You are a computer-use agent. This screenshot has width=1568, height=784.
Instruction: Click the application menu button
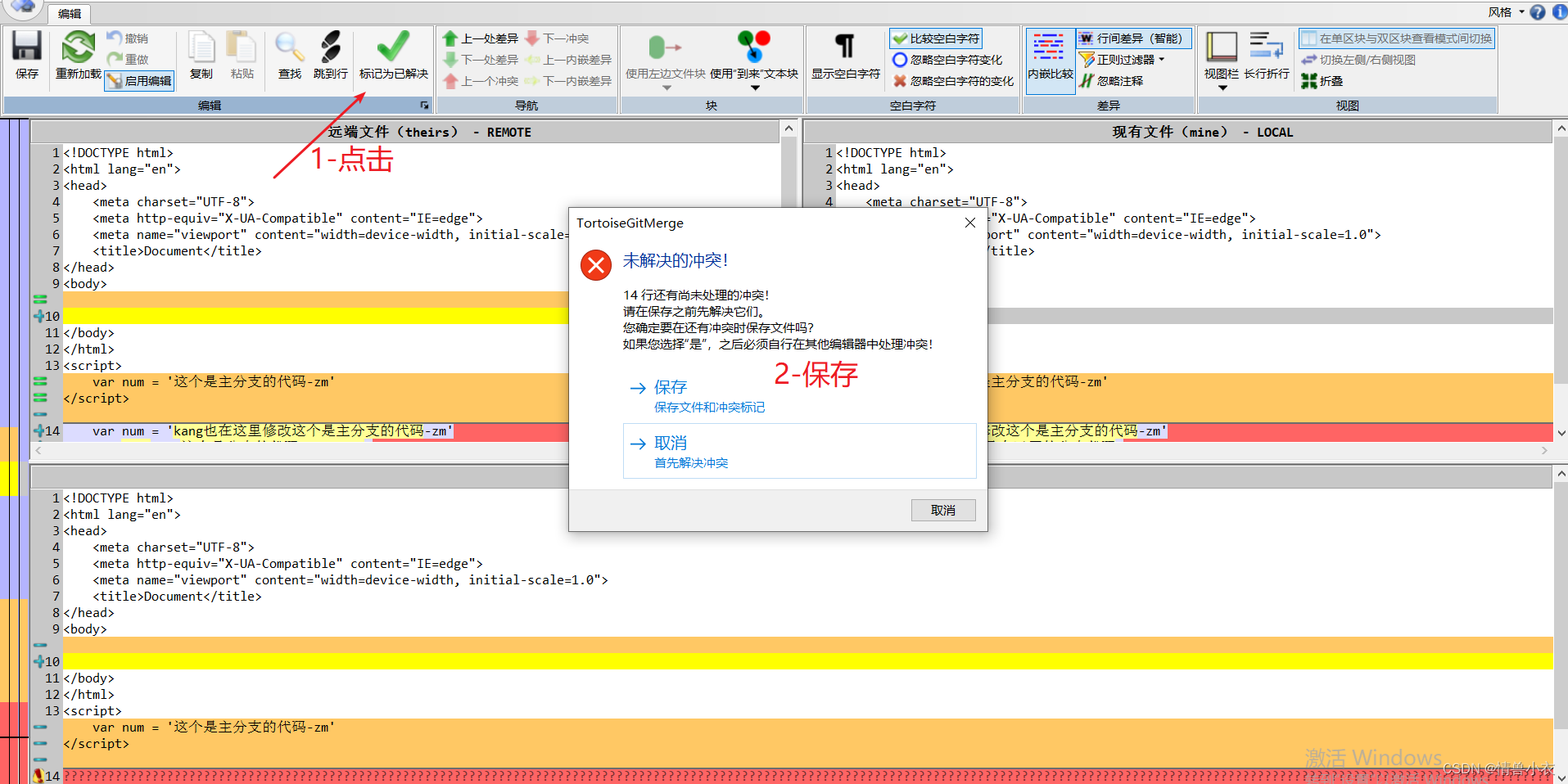[23, 8]
